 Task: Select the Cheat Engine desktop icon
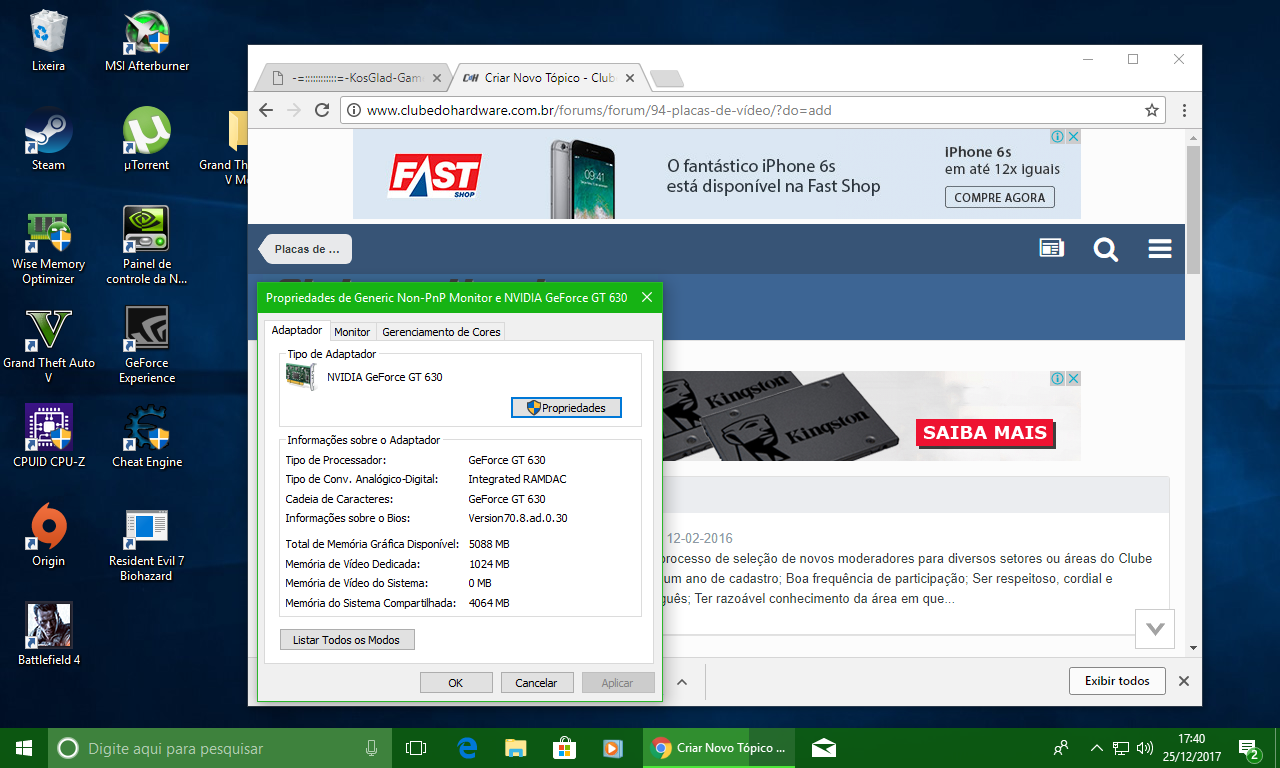pos(147,436)
